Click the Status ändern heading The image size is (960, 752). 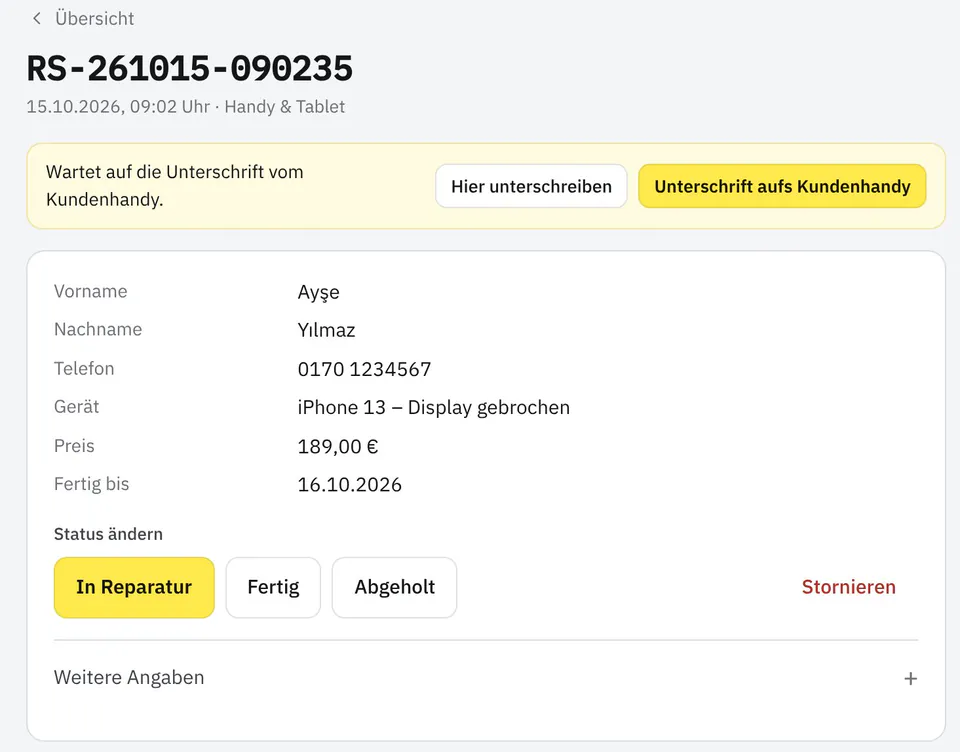click(108, 534)
